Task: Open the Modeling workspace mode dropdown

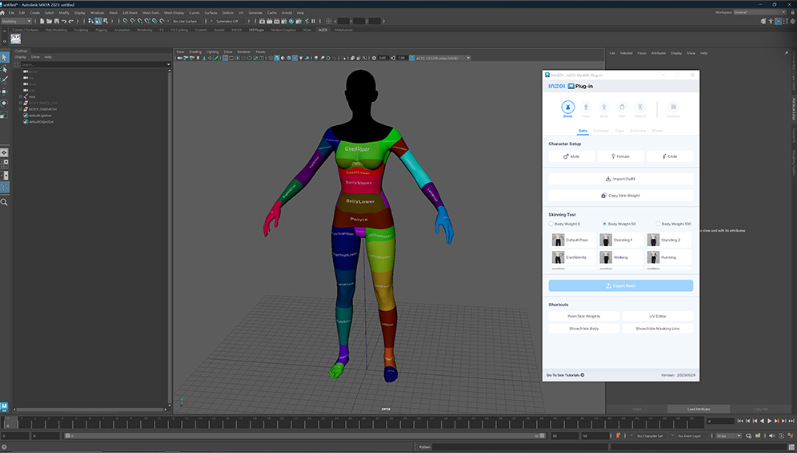Action: (x=17, y=21)
